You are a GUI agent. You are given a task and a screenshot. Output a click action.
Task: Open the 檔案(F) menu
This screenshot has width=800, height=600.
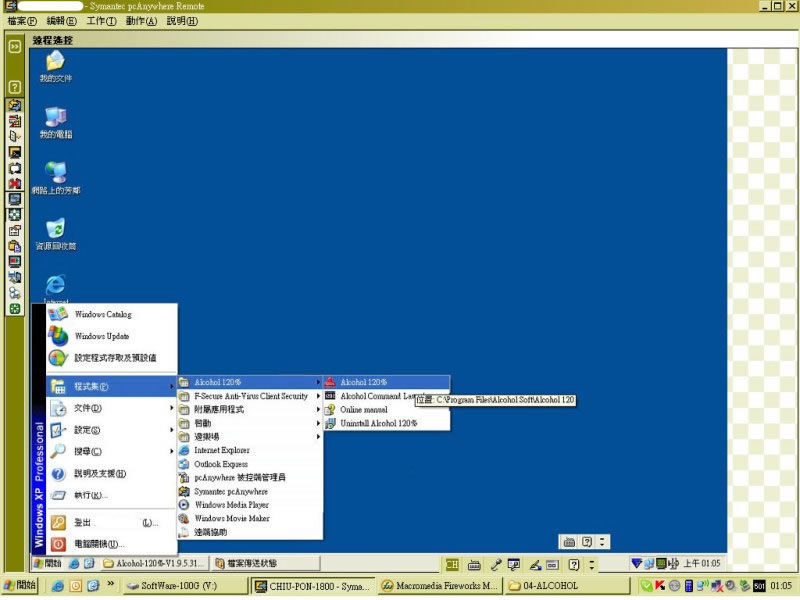click(x=22, y=21)
